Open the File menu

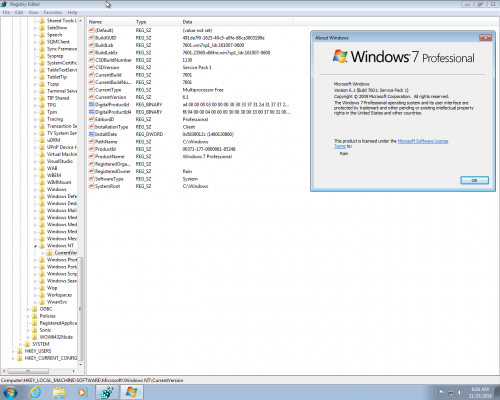point(6,12)
